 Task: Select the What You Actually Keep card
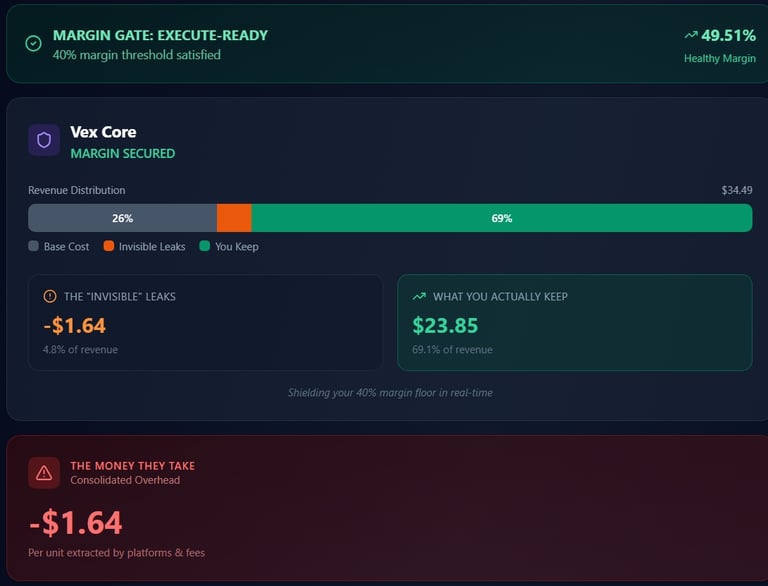click(x=574, y=322)
